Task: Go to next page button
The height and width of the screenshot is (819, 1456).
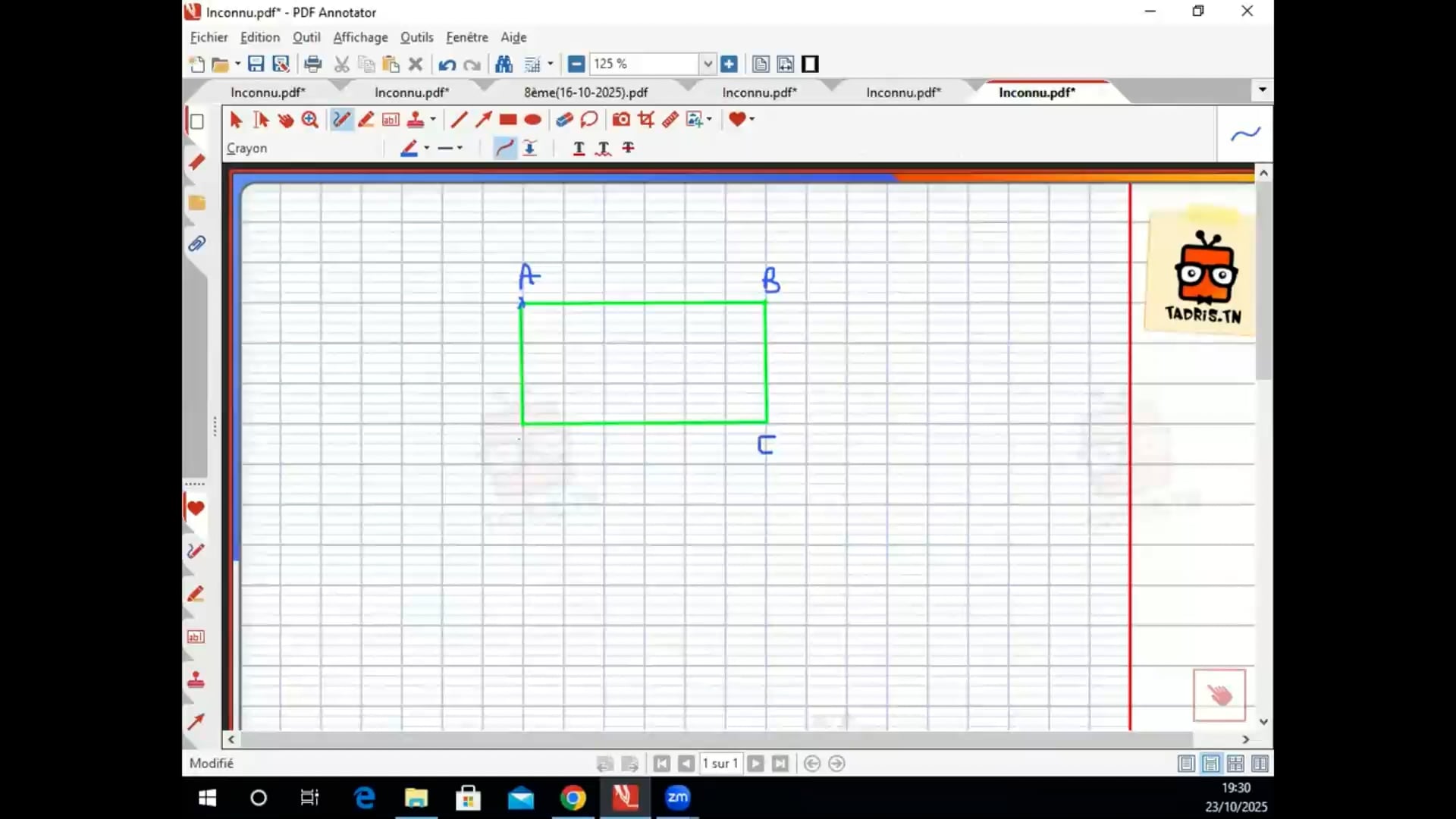Action: point(755,764)
